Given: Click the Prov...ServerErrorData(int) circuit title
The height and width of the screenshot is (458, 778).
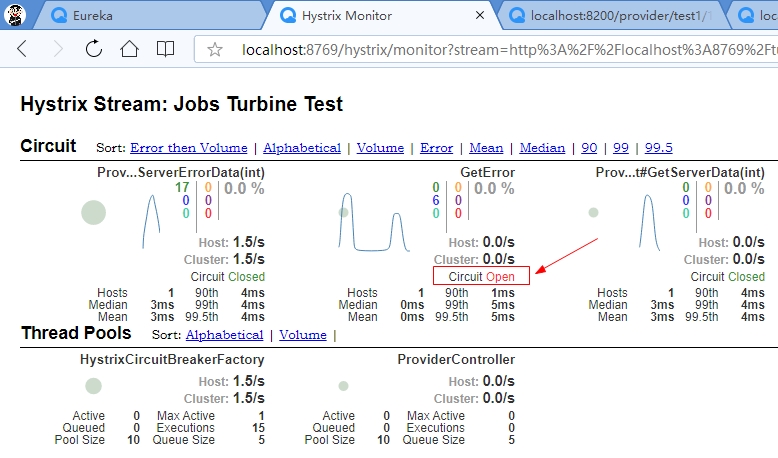Looking at the screenshot, I should (x=181, y=173).
